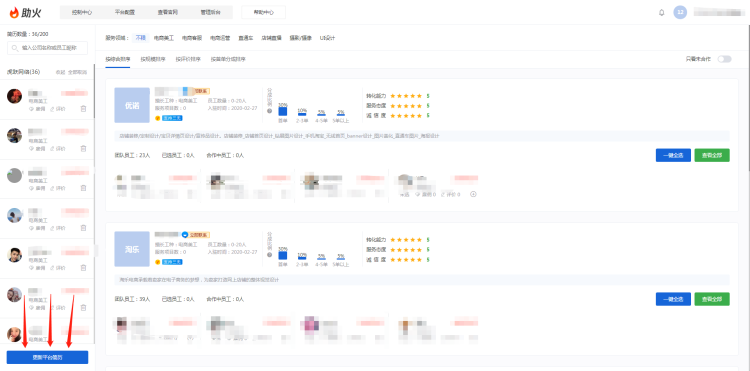Focus the company or employee search field
The width and height of the screenshot is (750, 371).
(47, 48)
